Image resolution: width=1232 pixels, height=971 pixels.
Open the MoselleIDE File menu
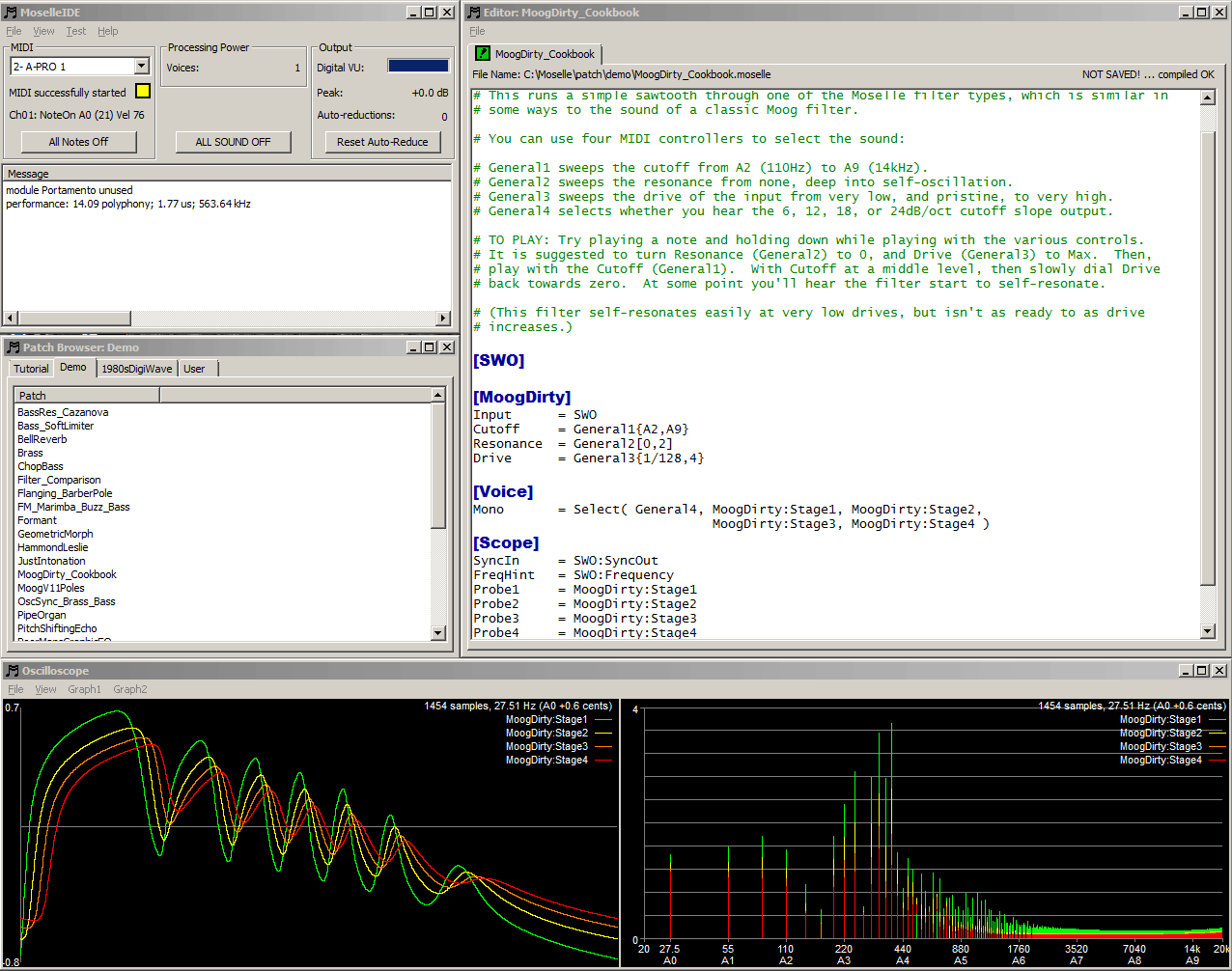pos(14,31)
